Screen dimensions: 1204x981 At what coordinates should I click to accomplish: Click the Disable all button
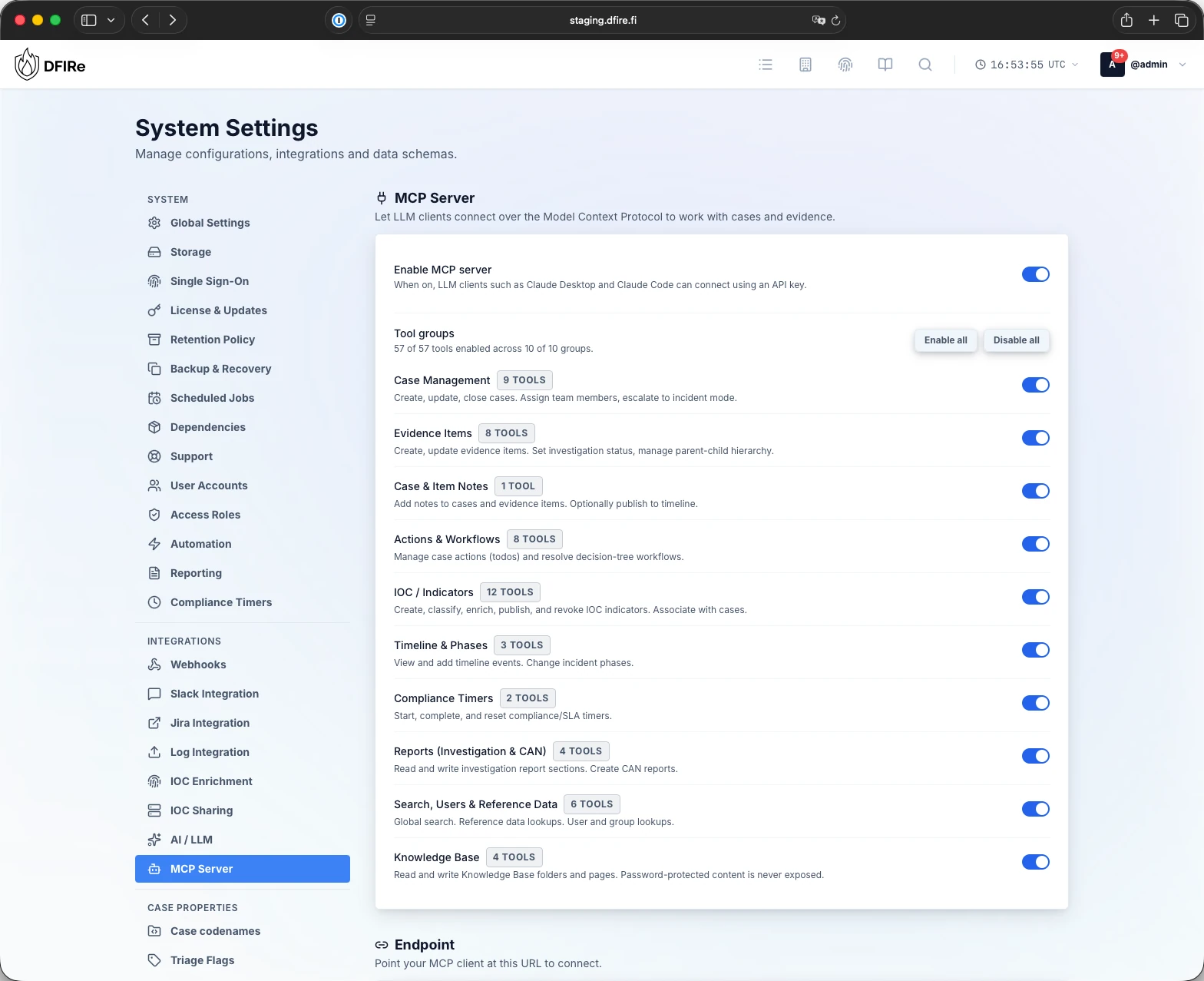[x=1017, y=340]
